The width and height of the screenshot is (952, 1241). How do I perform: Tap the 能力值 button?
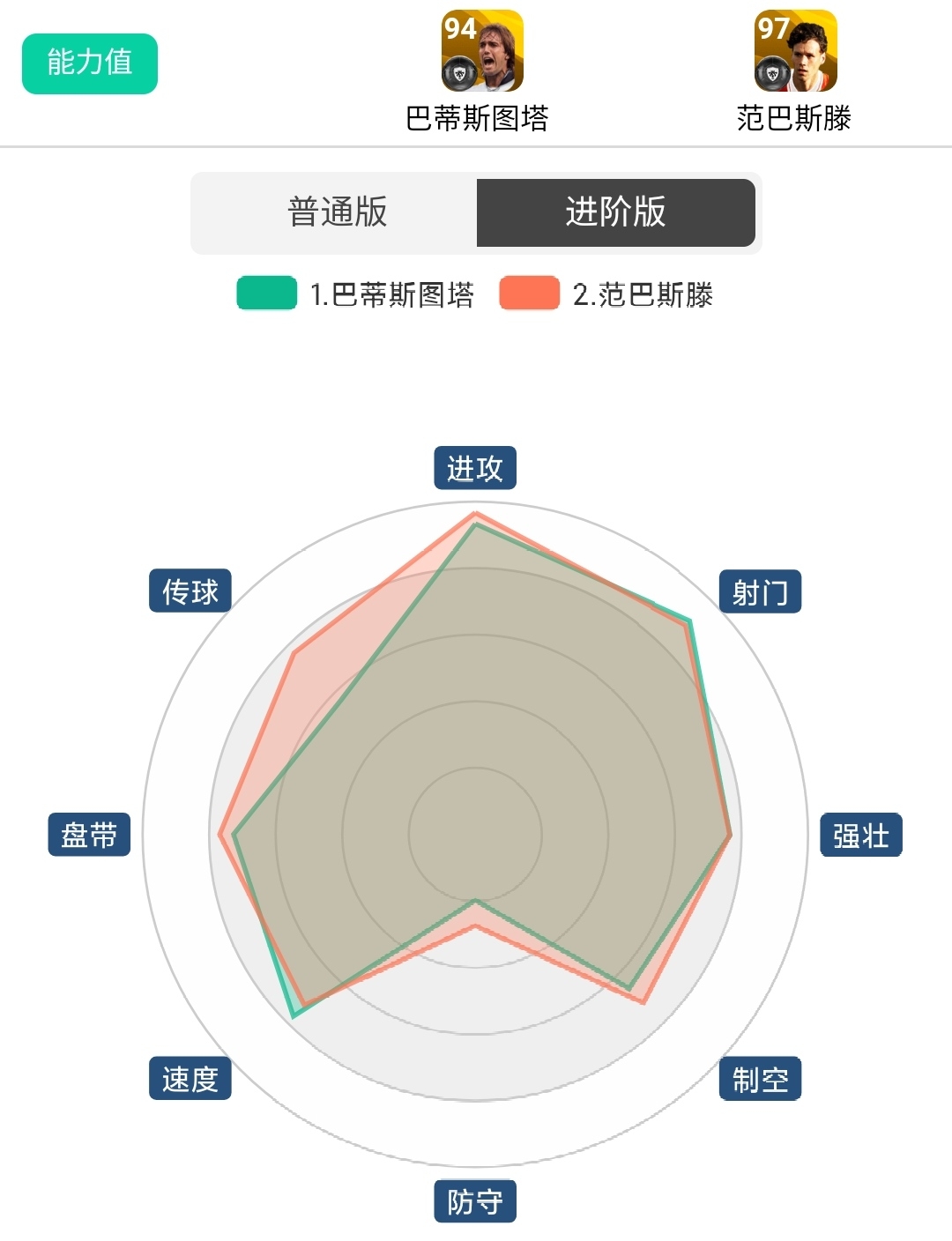pos(90,63)
